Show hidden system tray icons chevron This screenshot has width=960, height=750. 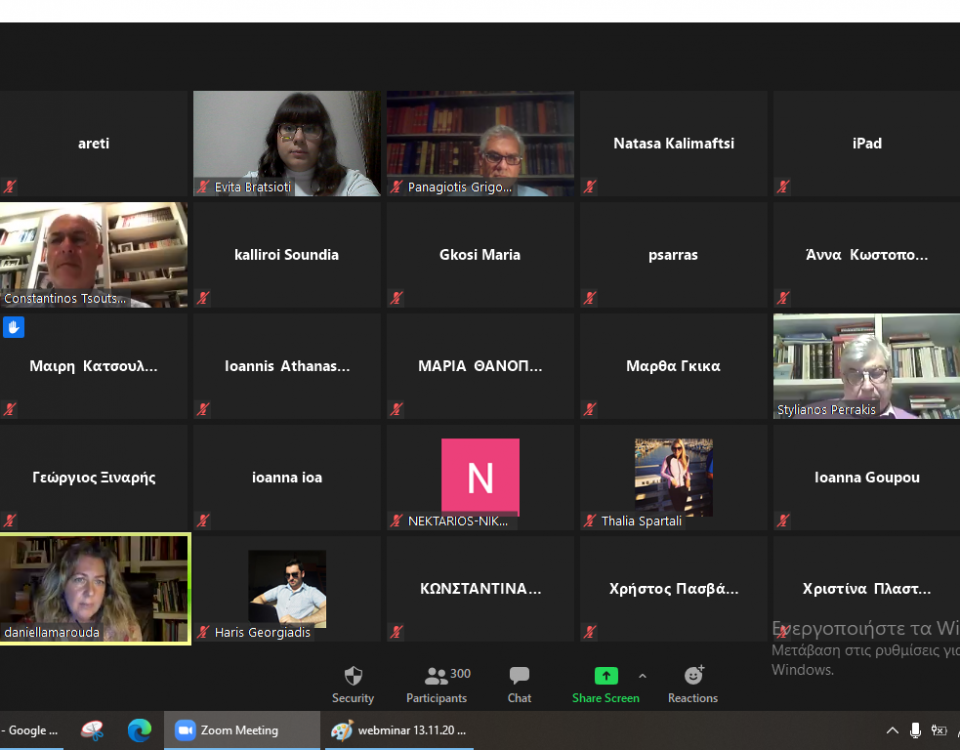892,730
